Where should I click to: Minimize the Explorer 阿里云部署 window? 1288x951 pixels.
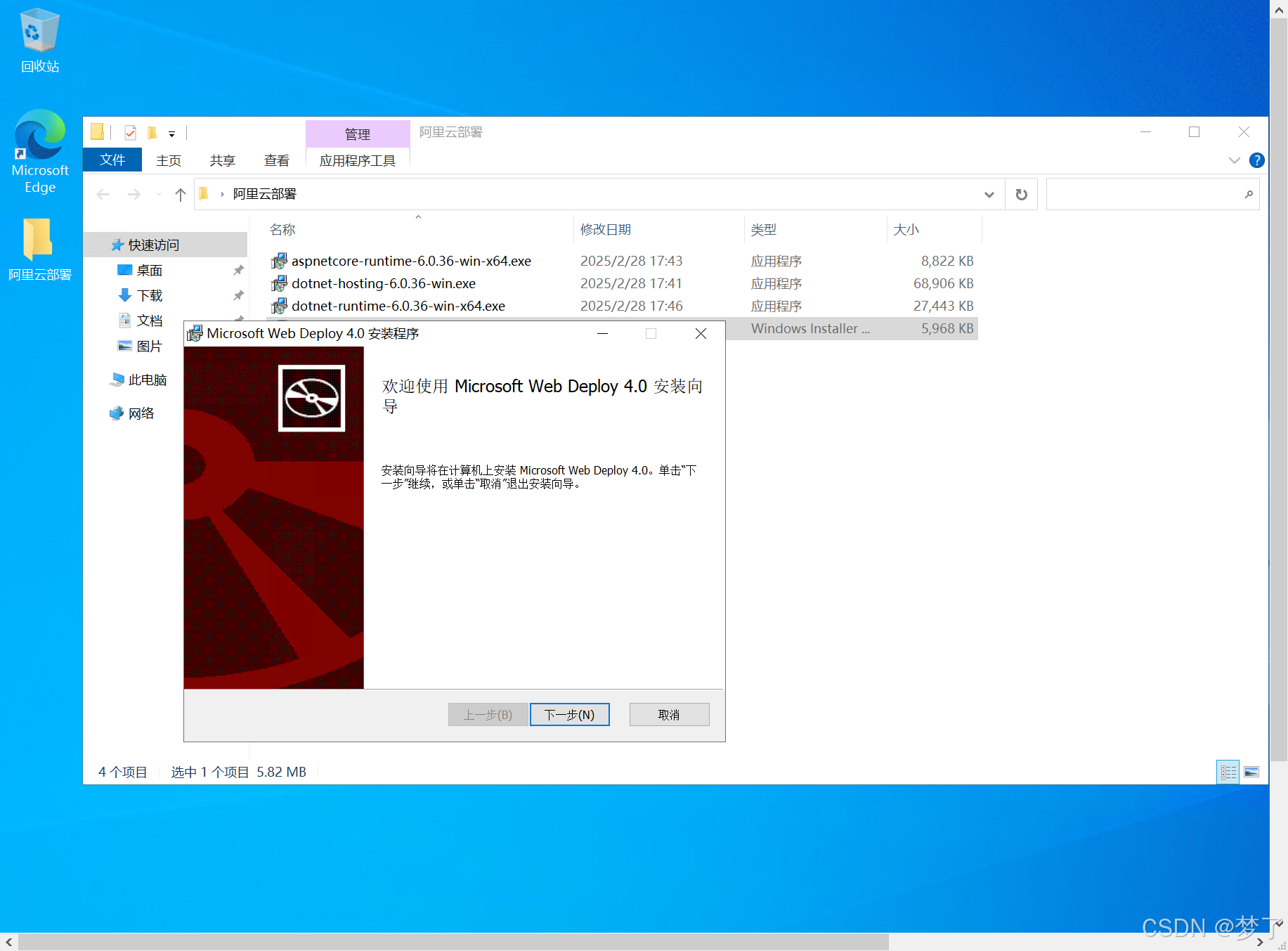tap(1145, 132)
